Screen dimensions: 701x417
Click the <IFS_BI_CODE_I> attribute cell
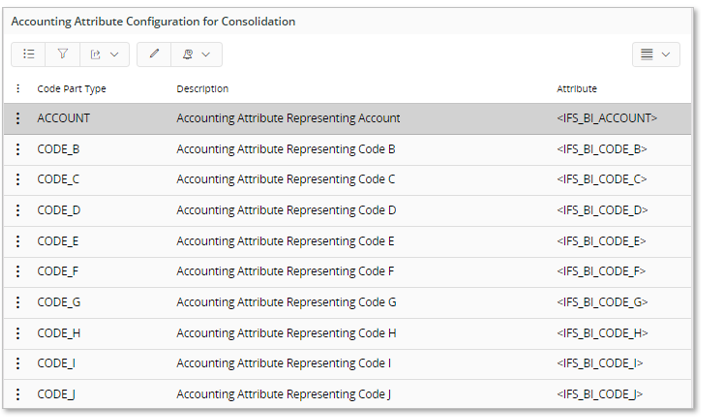tap(600, 363)
